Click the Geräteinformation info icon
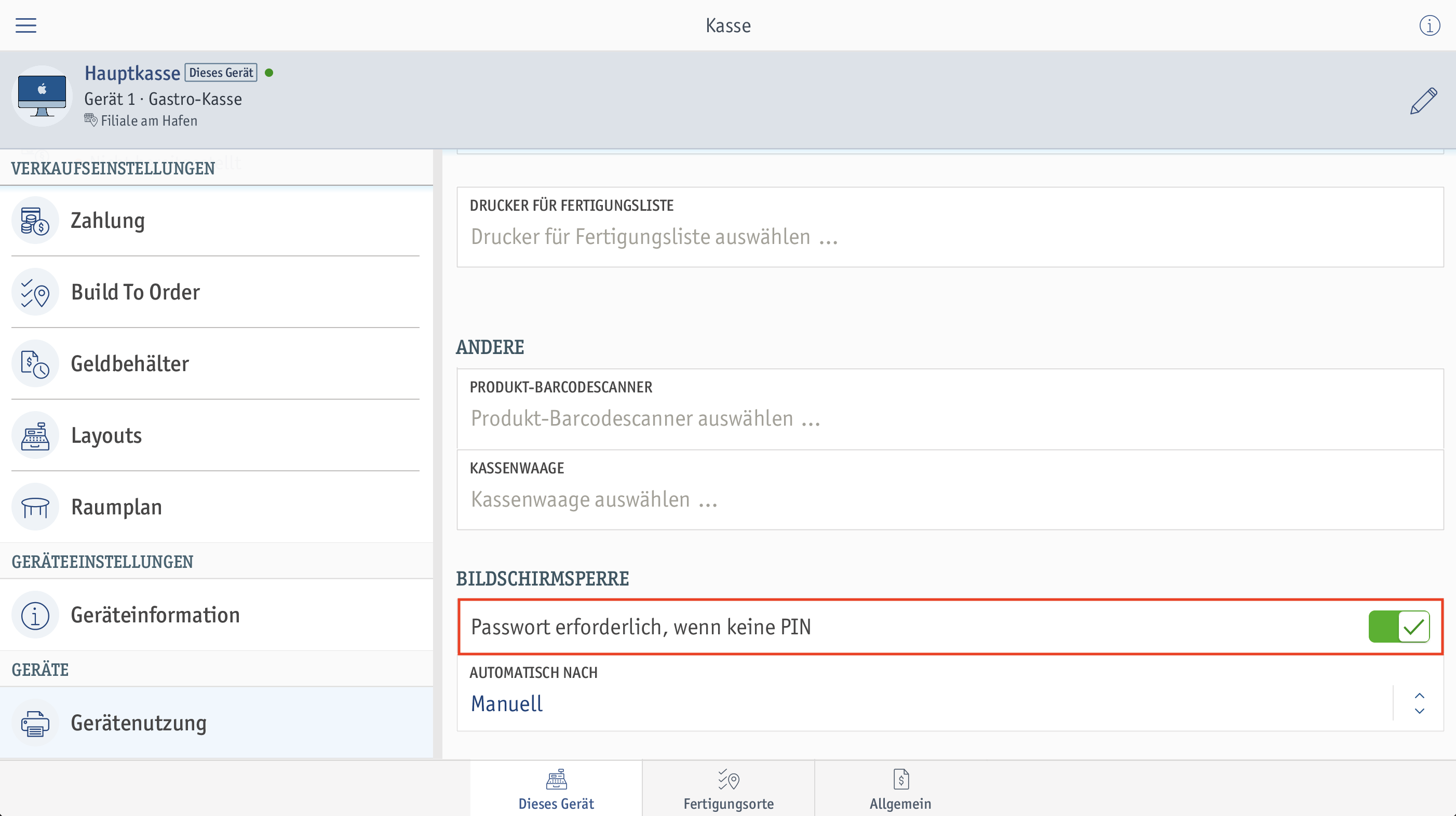The image size is (1456, 816). tap(35, 616)
